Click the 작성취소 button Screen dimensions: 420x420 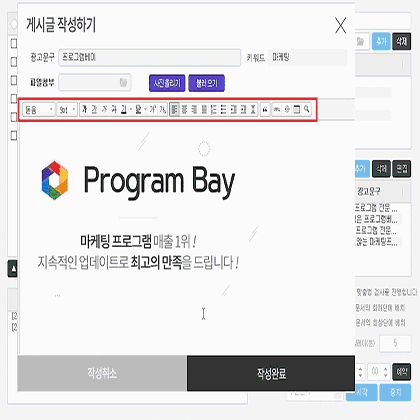pyautogui.click(x=102, y=373)
